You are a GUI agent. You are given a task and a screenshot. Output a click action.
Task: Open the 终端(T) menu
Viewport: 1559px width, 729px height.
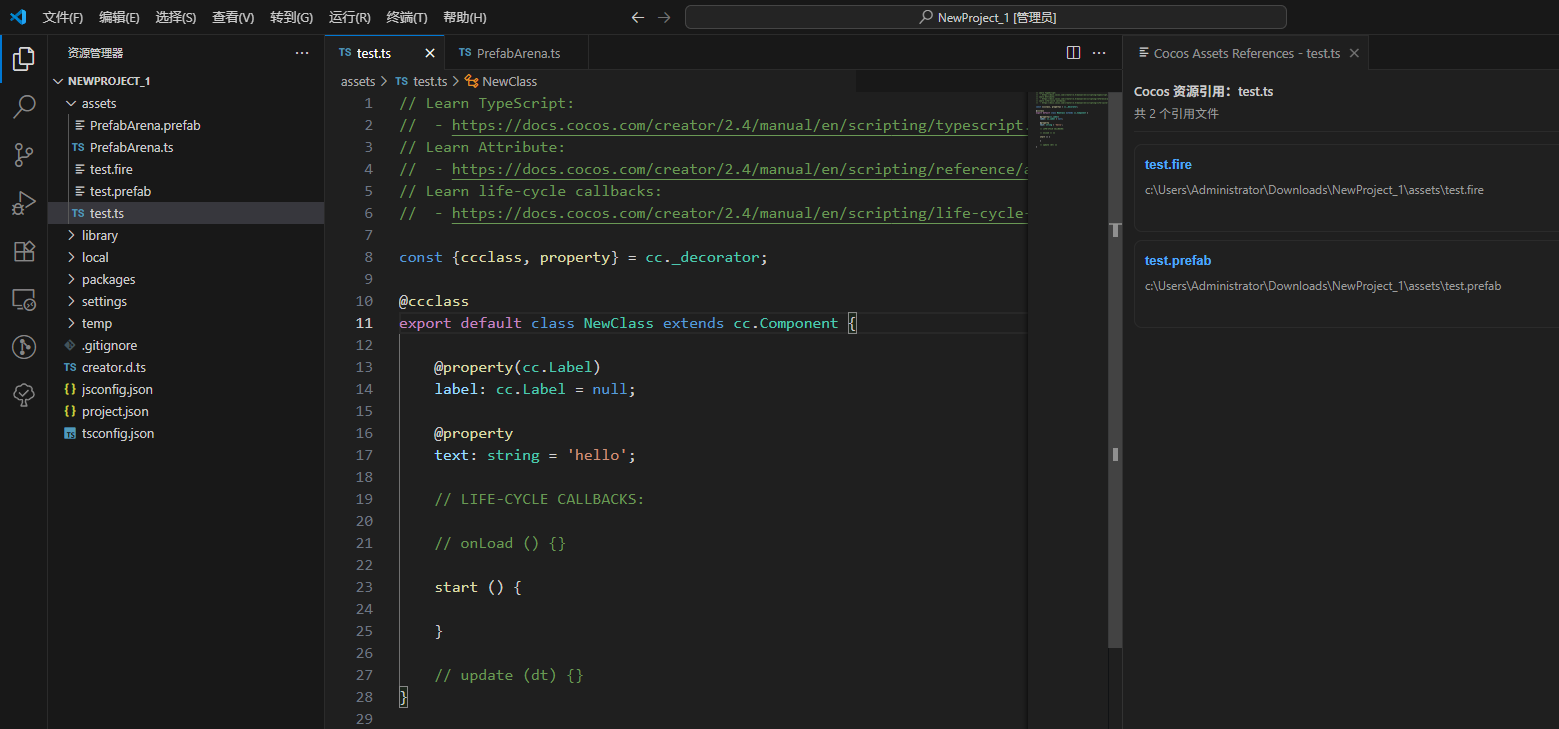coord(406,17)
